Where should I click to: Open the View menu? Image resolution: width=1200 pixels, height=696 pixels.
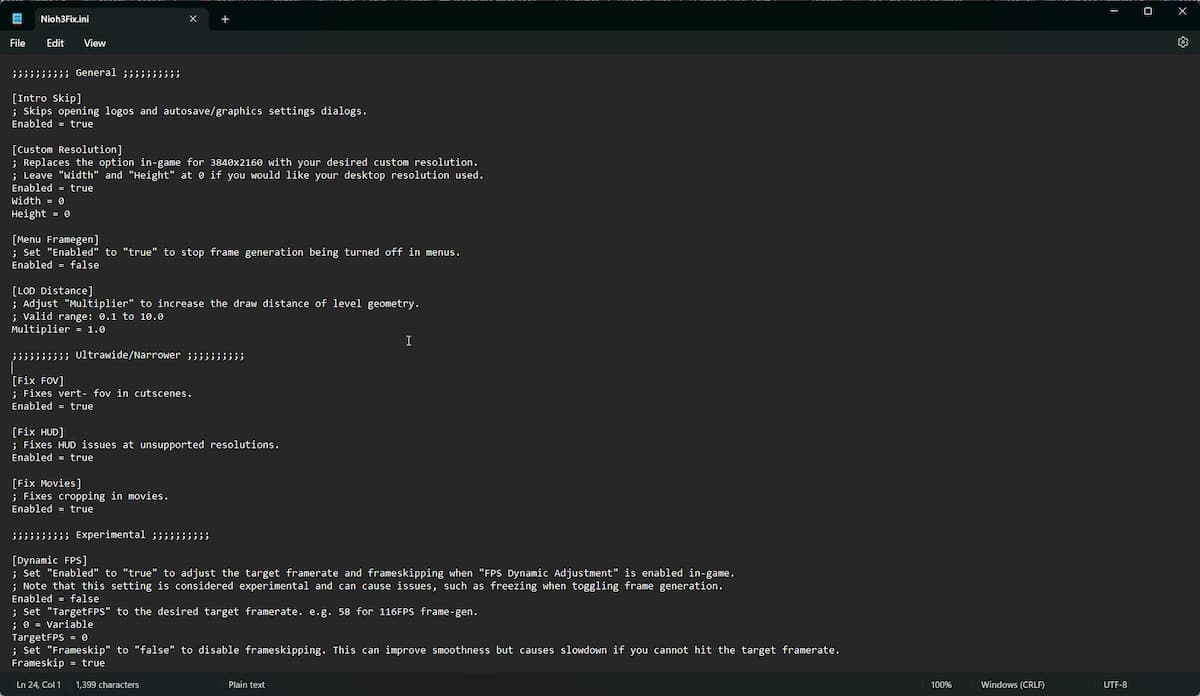click(x=95, y=43)
